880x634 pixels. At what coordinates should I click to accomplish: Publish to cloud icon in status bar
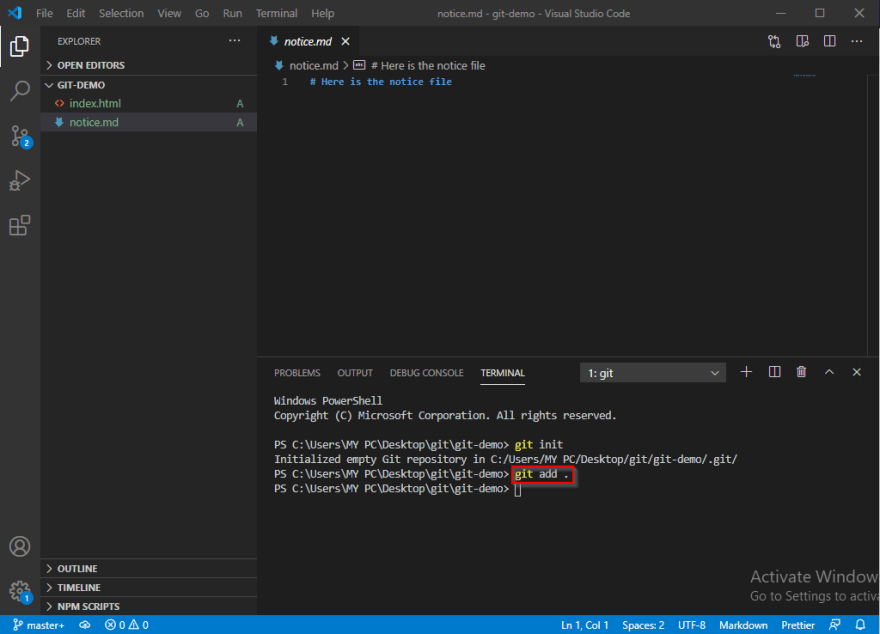85,625
